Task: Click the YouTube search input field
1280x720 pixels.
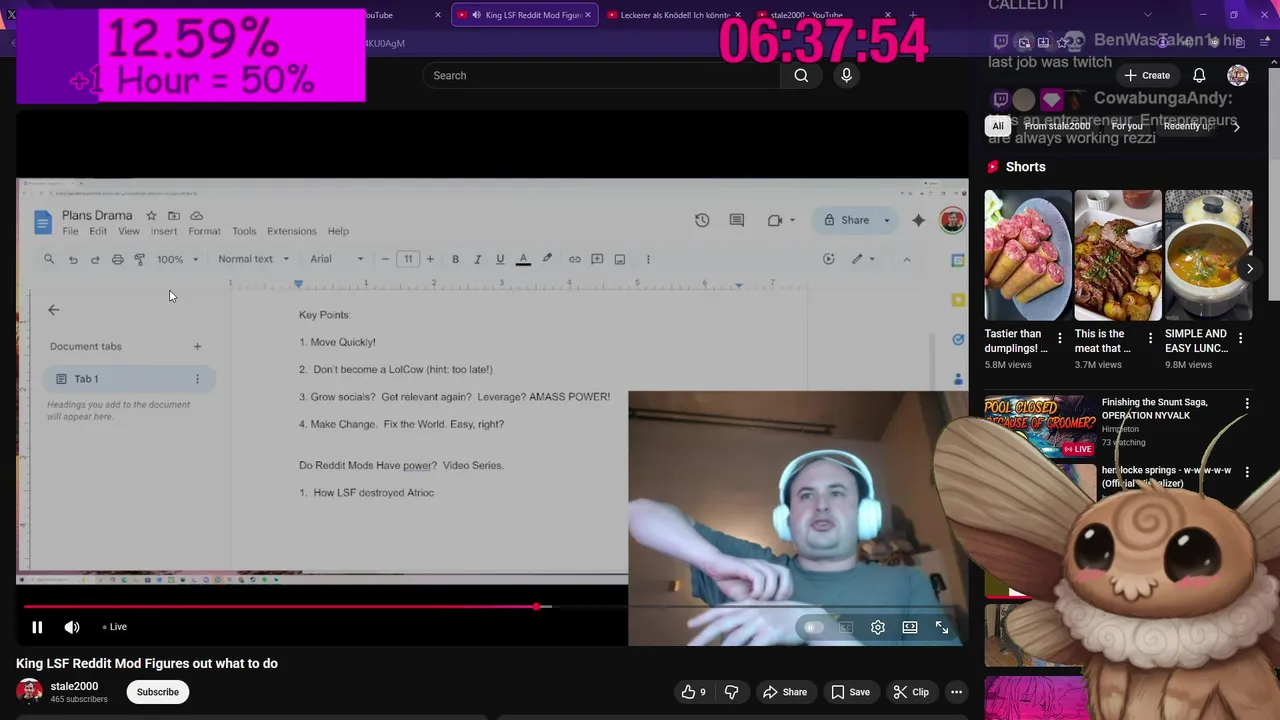Action: tap(601, 75)
